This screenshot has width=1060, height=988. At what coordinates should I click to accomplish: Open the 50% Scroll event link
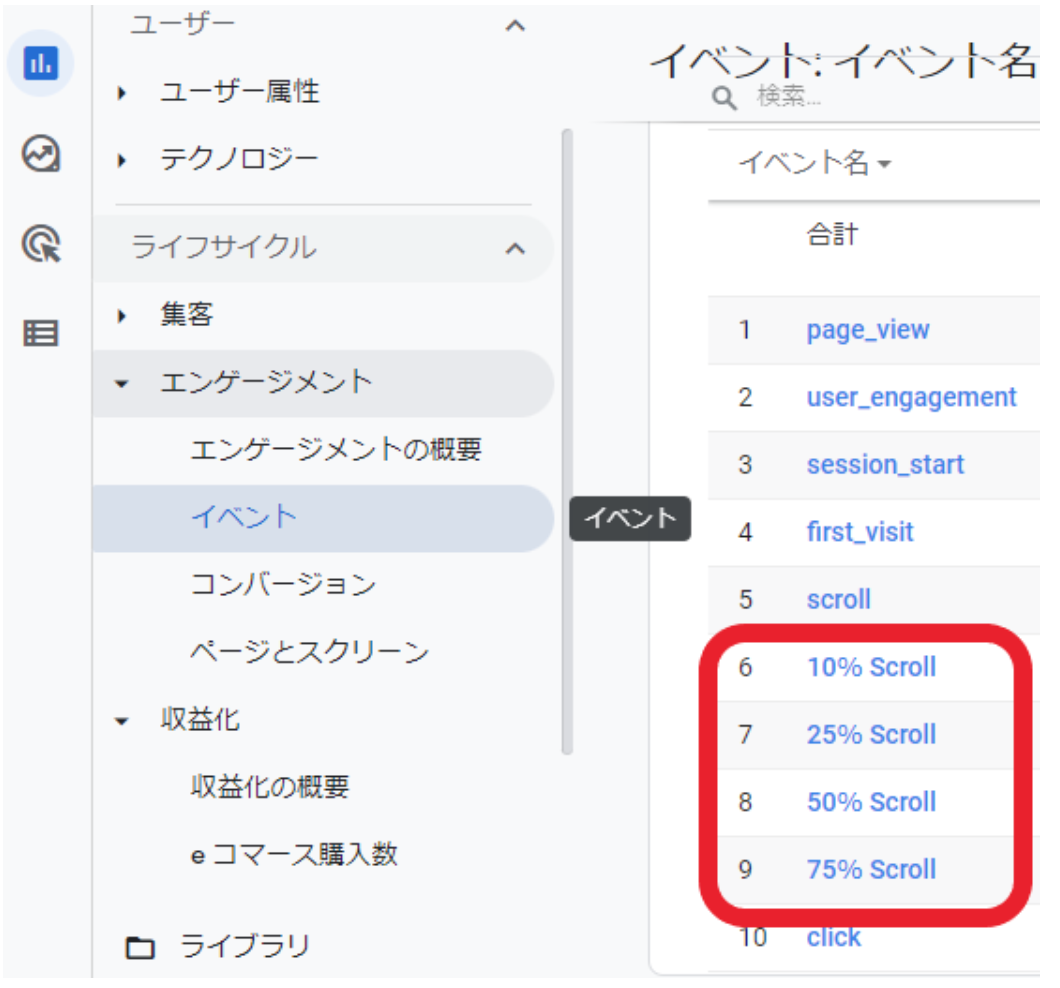(871, 802)
